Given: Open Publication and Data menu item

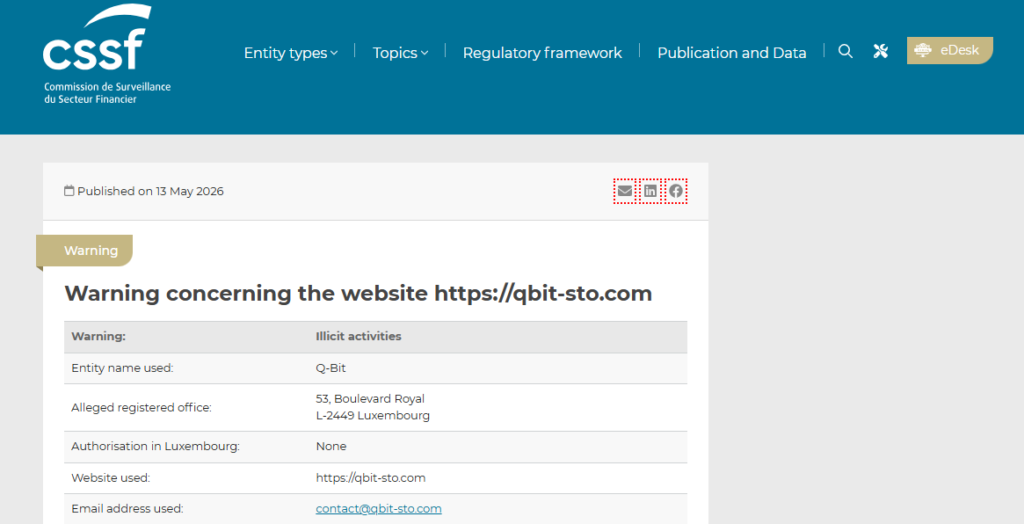Looking at the screenshot, I should pyautogui.click(x=731, y=53).
